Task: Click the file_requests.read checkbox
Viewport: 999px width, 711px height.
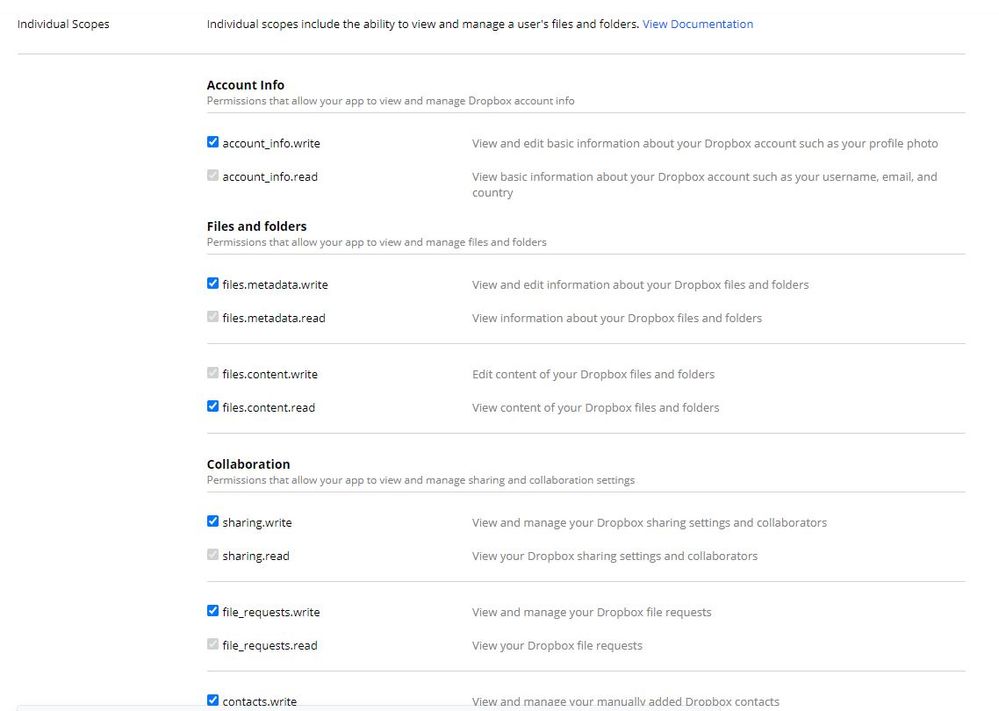Action: [213, 645]
